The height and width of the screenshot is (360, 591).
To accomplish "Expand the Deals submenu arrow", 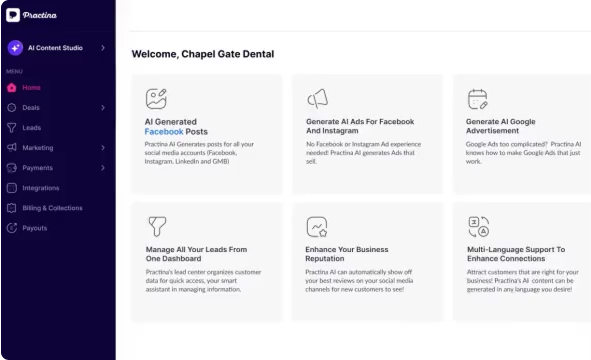I will click(103, 107).
